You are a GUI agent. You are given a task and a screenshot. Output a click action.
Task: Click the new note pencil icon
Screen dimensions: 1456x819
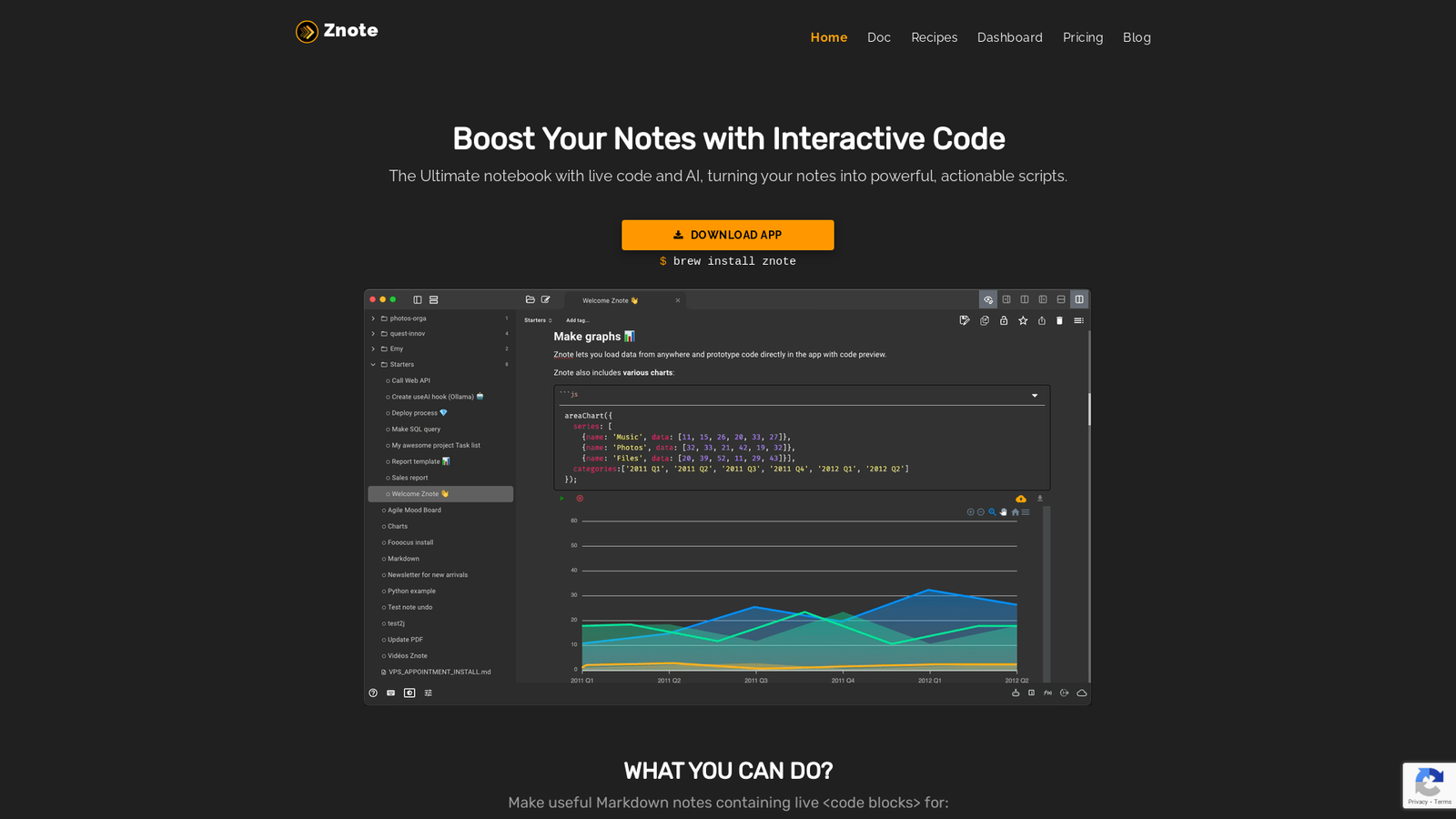(546, 299)
